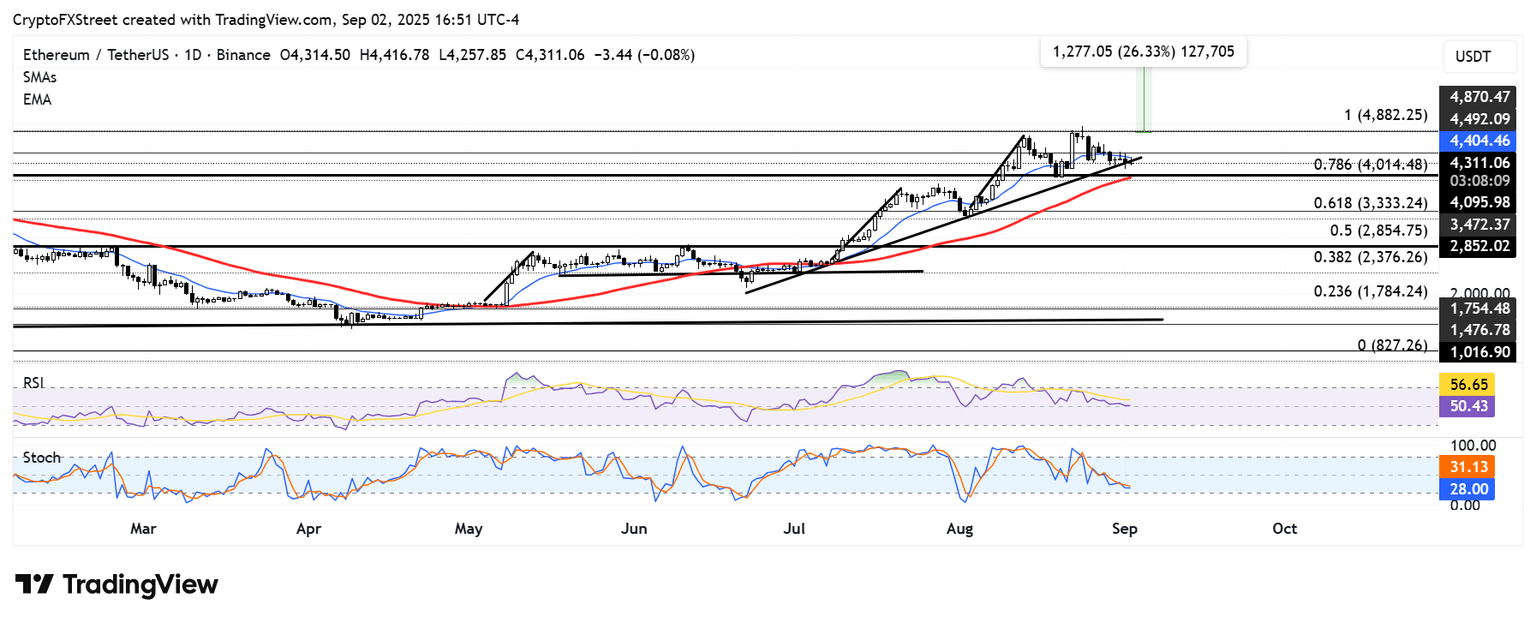Click the blue 4,404.46 price tag
This screenshot has height=623, width=1536.
pyautogui.click(x=1476, y=141)
